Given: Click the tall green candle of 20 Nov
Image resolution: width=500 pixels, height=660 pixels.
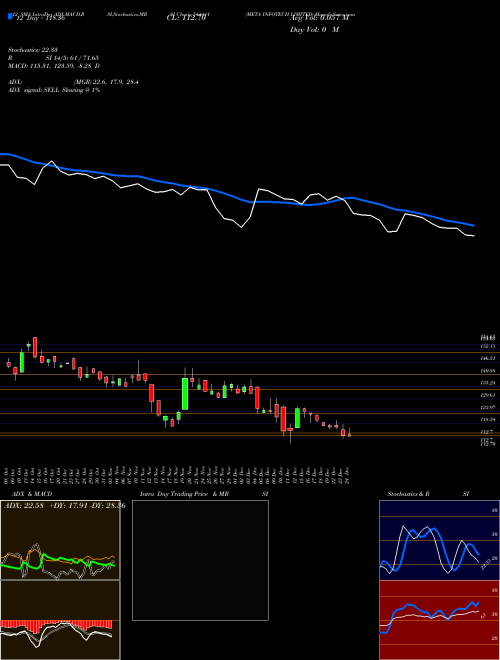Looking at the screenshot, I should click(185, 394).
